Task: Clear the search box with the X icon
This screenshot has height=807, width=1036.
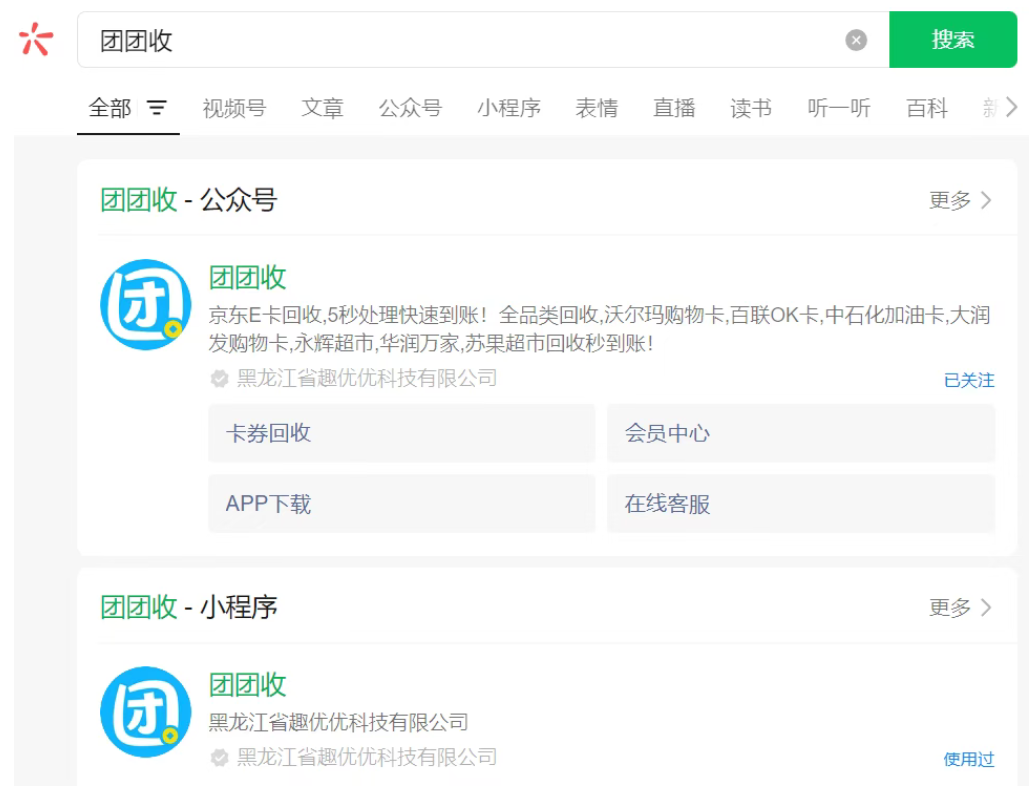Action: point(856,40)
